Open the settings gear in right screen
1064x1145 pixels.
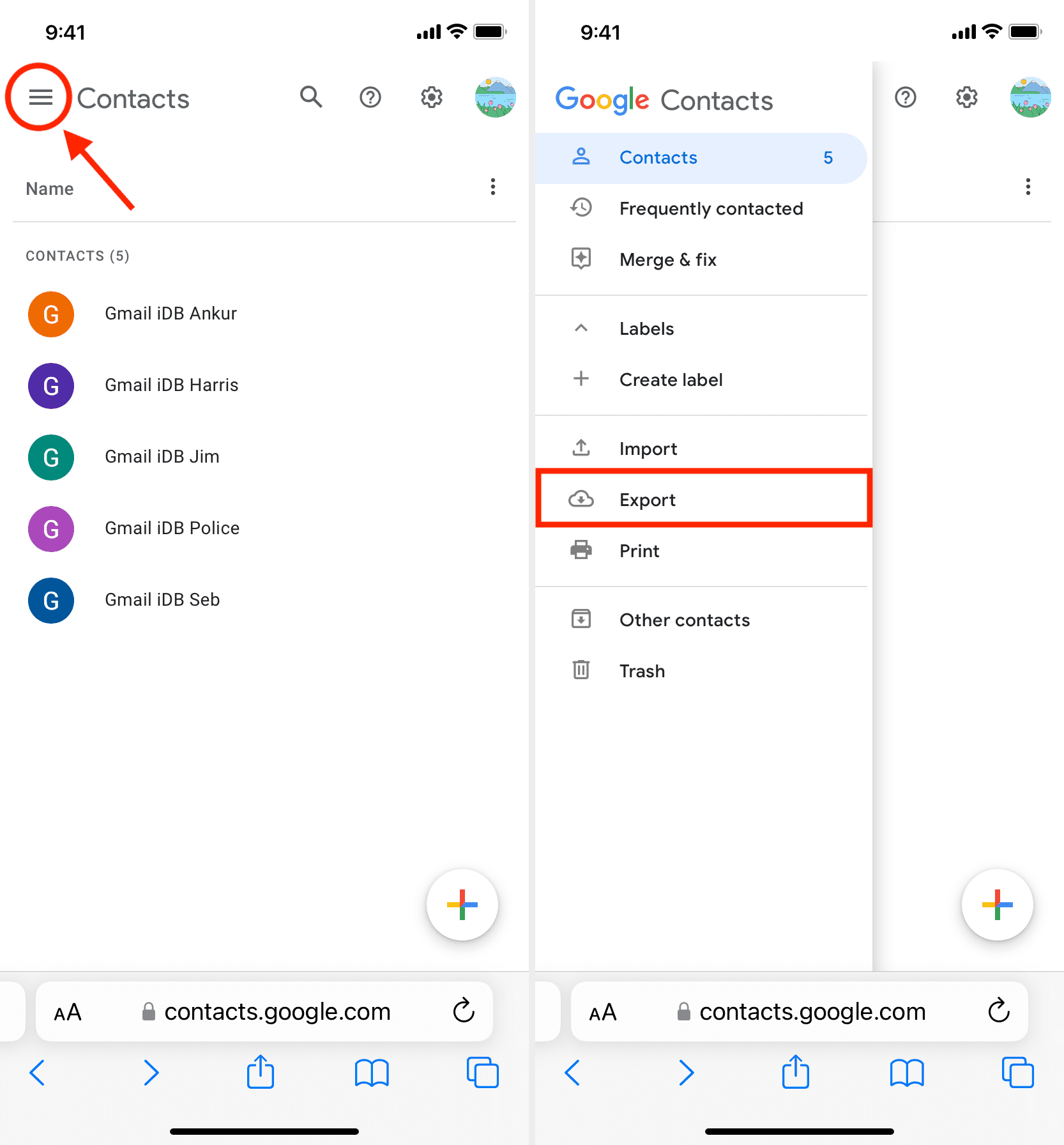967,97
